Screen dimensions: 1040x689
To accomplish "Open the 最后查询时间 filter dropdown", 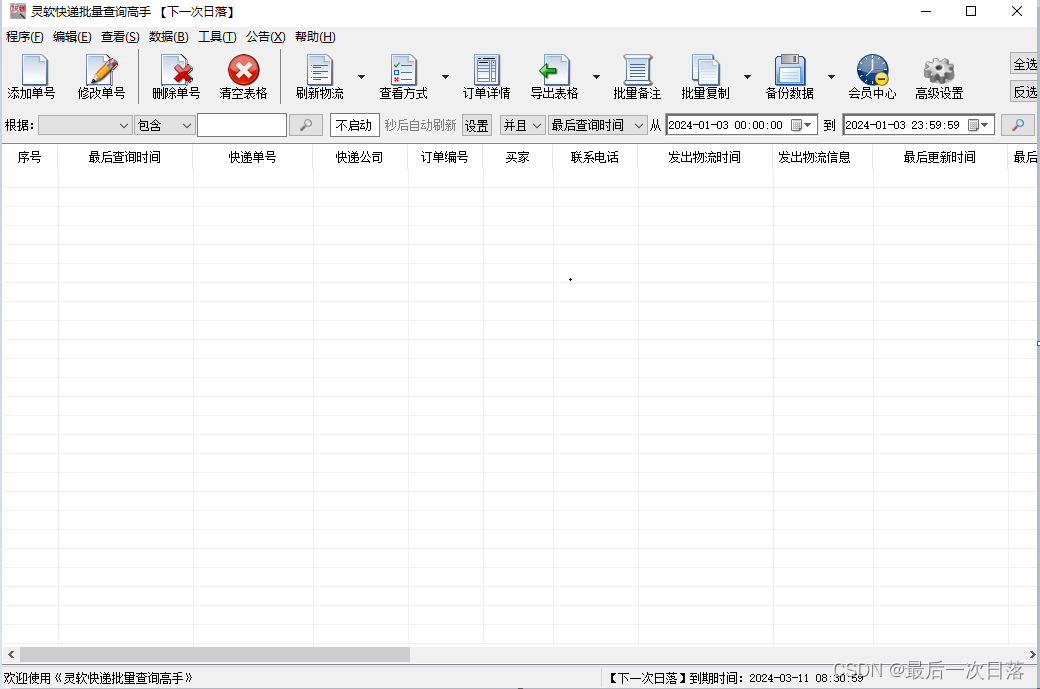I will [x=598, y=125].
